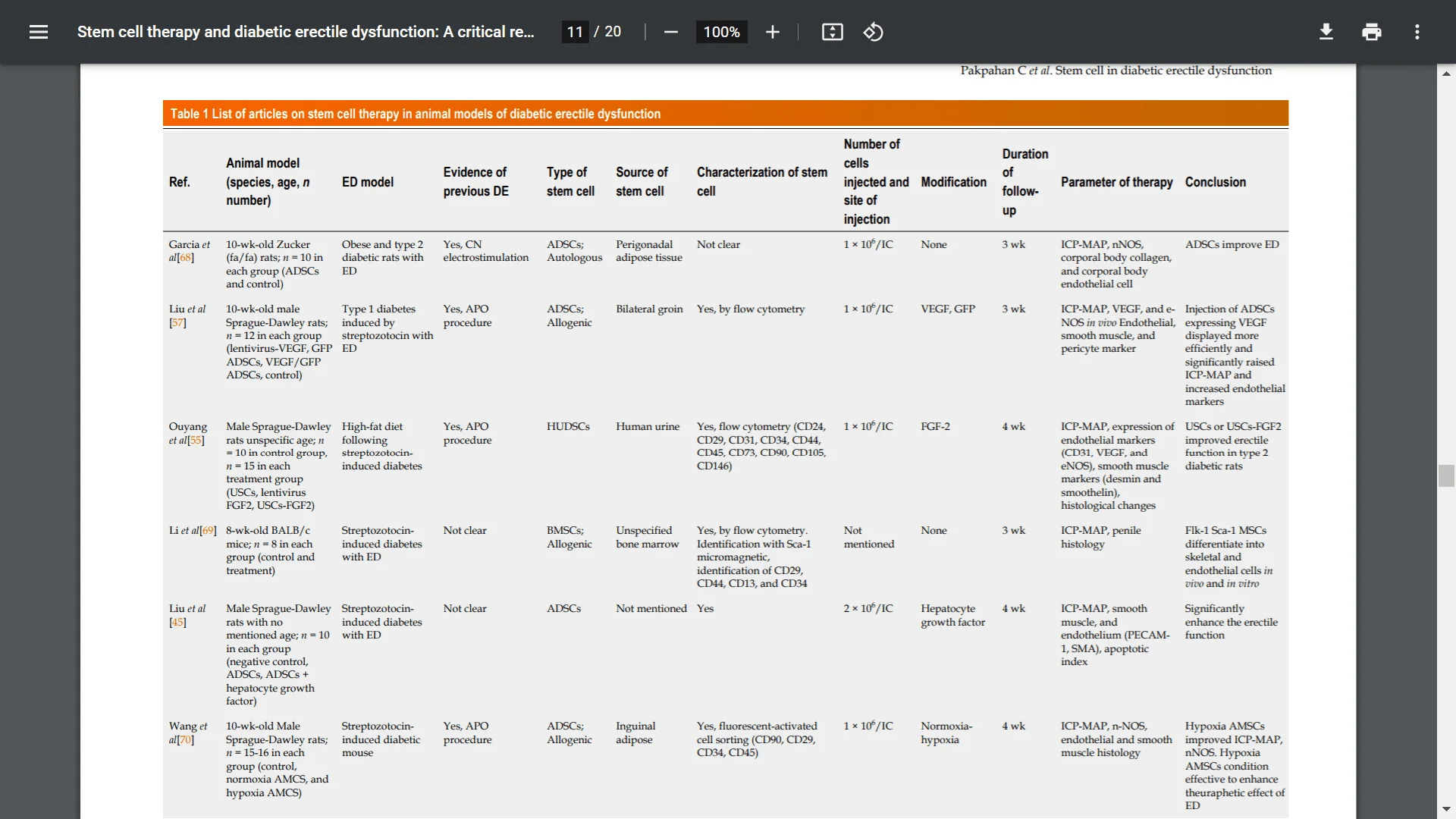Click the 'VEGF, GFP' modification cell
Viewport: 1456px width, 819px height.
[x=948, y=309]
